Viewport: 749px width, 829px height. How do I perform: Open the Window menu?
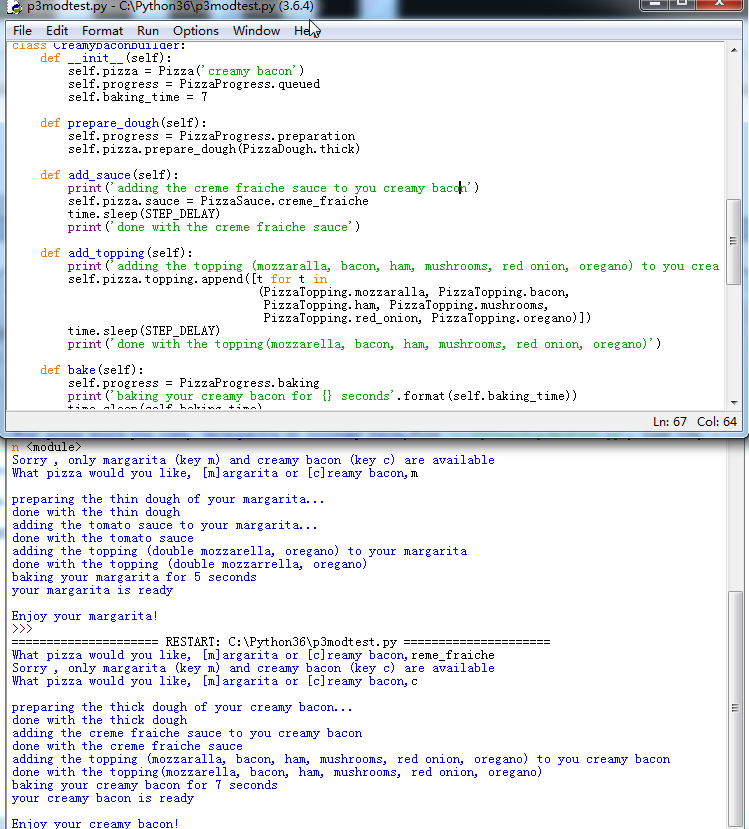coord(256,31)
